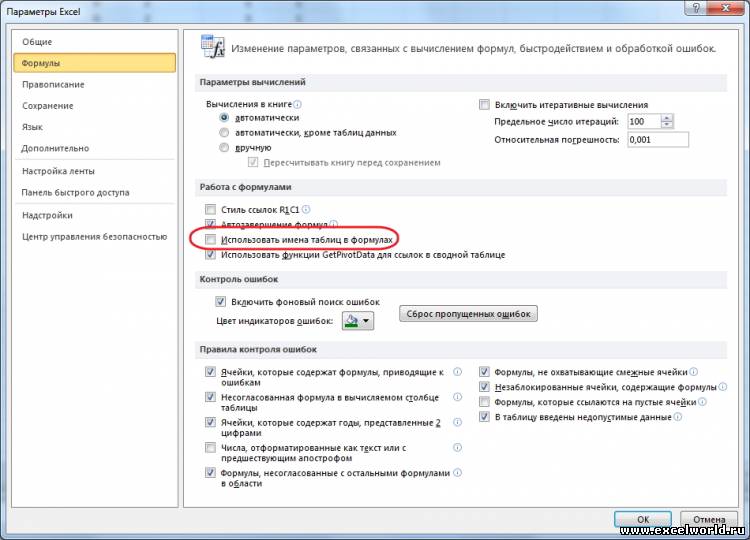Image resolution: width=750 pixels, height=540 pixels.
Task: Click 'Сброс пропущенных ошибок' button
Action: (x=468, y=314)
